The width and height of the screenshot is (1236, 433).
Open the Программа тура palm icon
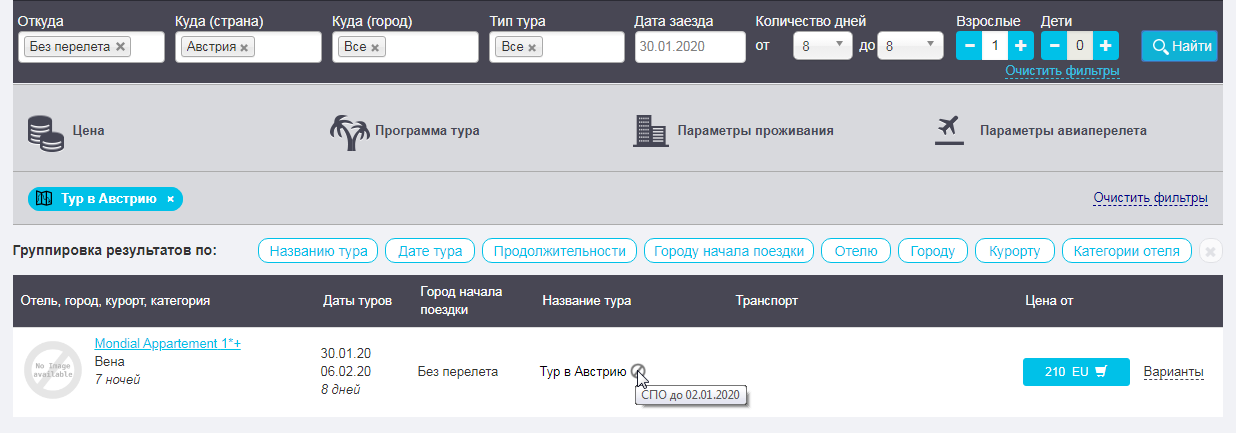[350, 131]
